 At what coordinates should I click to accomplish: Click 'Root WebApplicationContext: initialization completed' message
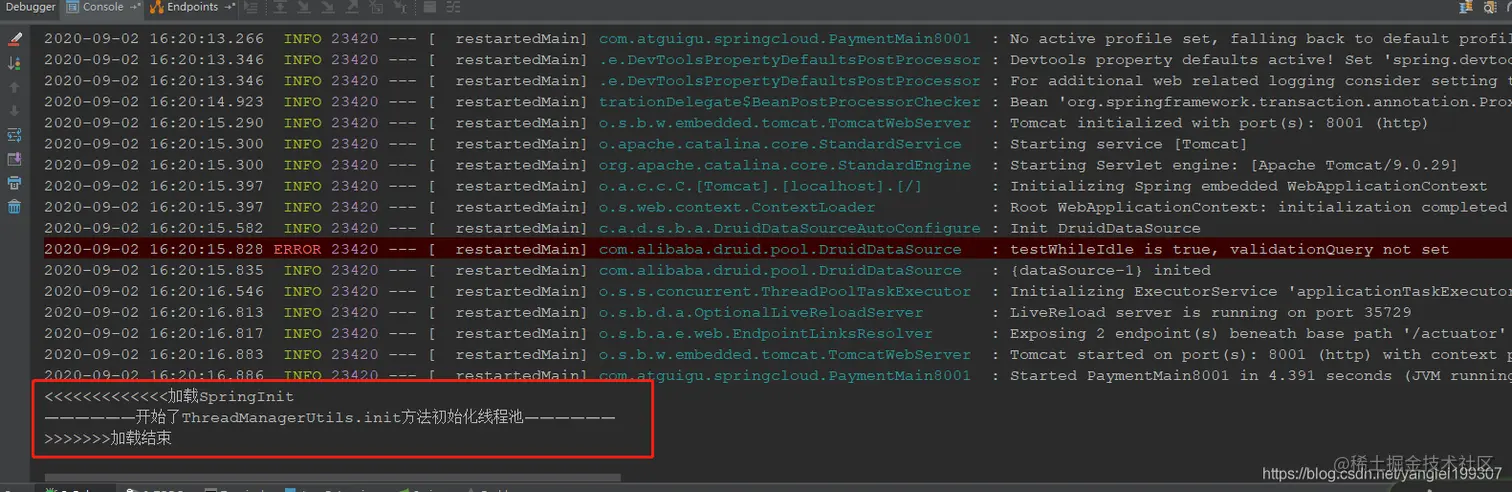[1258, 207]
